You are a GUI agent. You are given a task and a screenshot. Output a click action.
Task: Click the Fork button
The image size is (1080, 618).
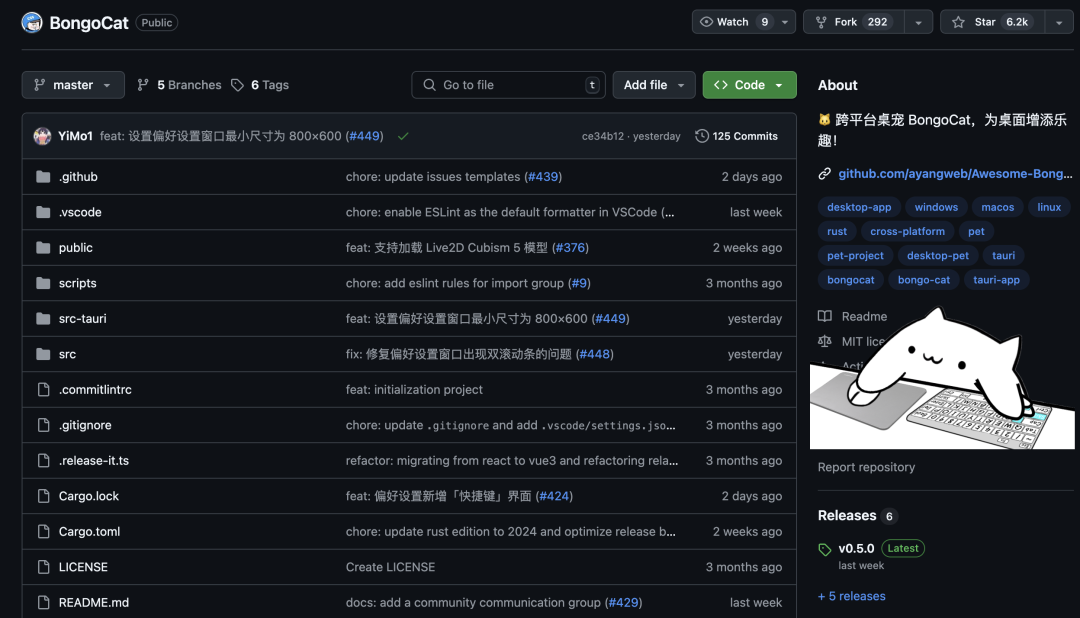(854, 22)
